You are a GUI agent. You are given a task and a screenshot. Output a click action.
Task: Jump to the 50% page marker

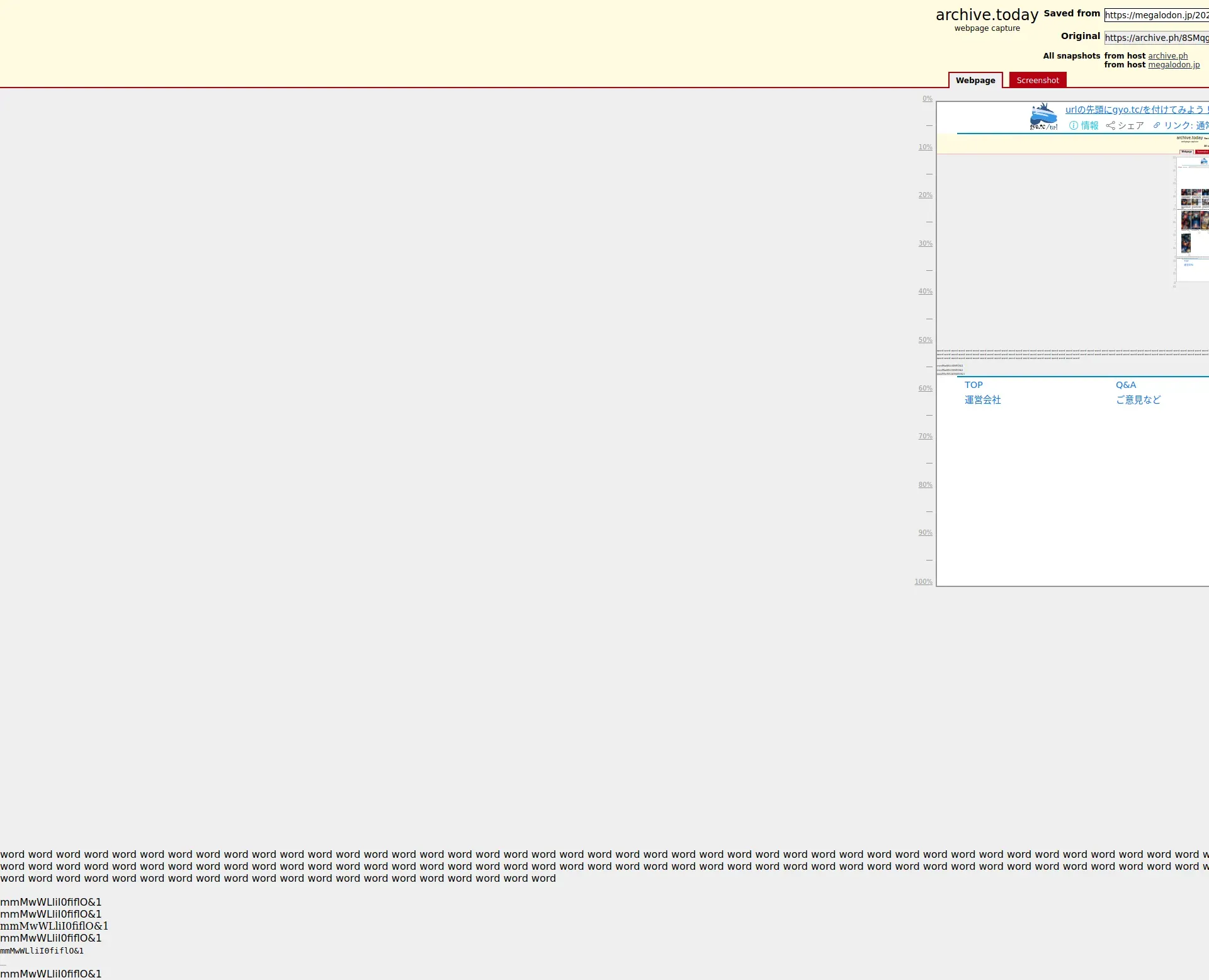tap(925, 339)
